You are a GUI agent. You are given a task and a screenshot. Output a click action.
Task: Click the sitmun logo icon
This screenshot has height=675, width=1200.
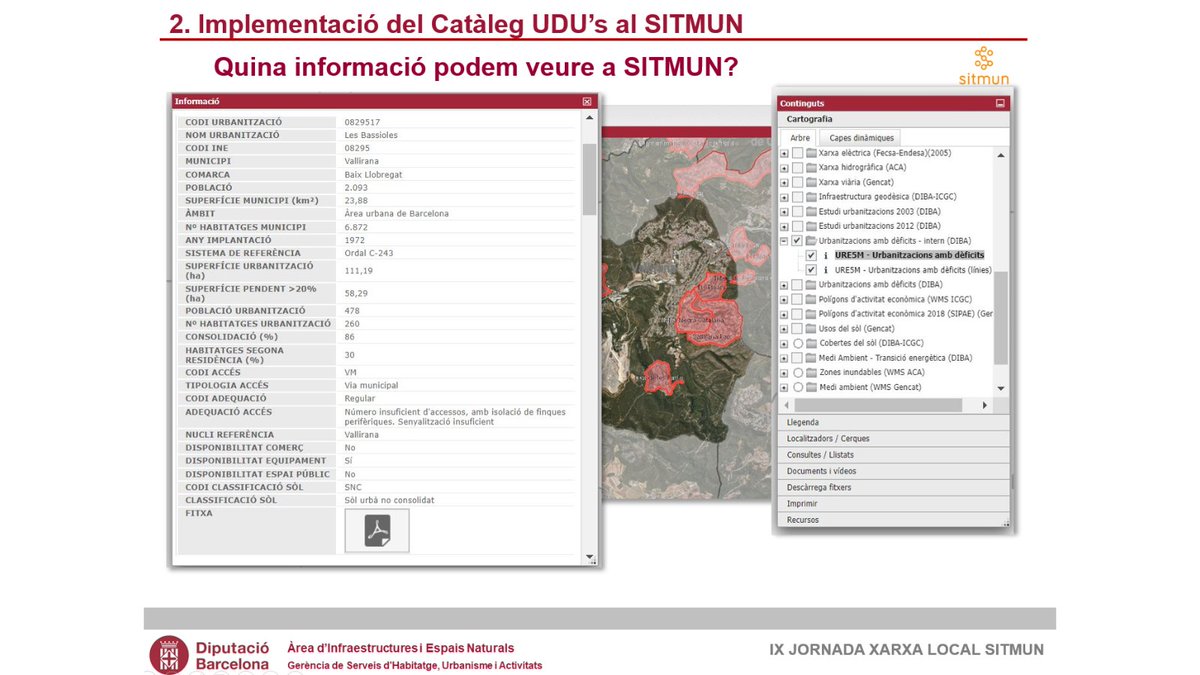pyautogui.click(x=984, y=58)
